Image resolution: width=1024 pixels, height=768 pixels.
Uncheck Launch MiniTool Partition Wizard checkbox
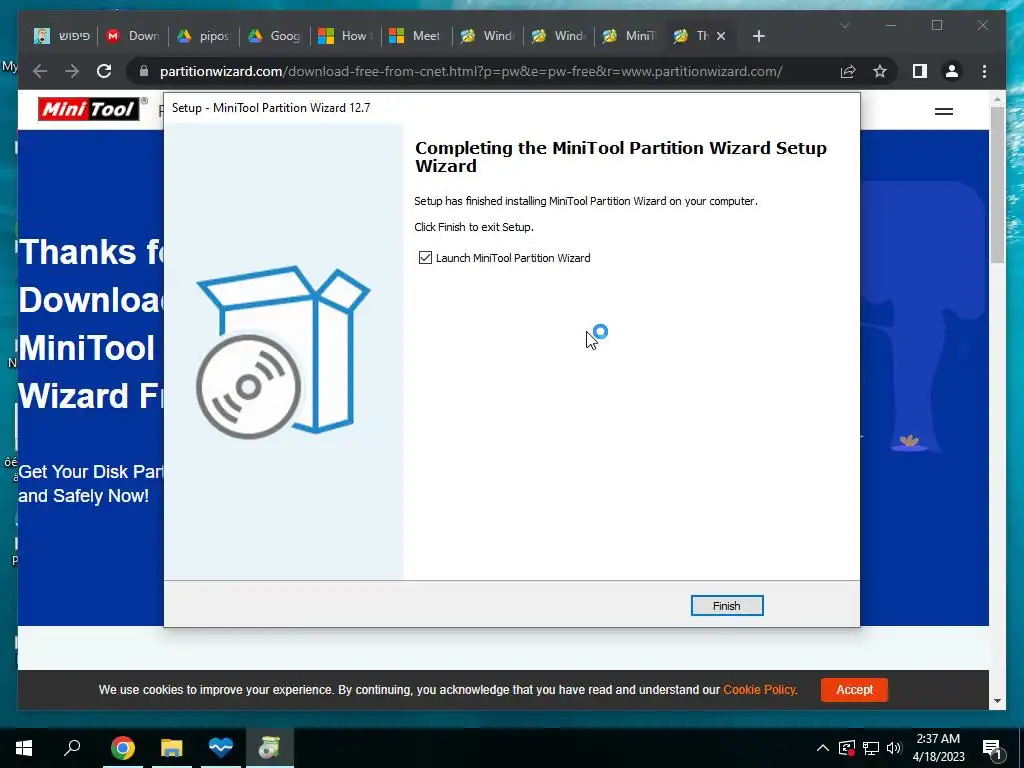tap(425, 257)
